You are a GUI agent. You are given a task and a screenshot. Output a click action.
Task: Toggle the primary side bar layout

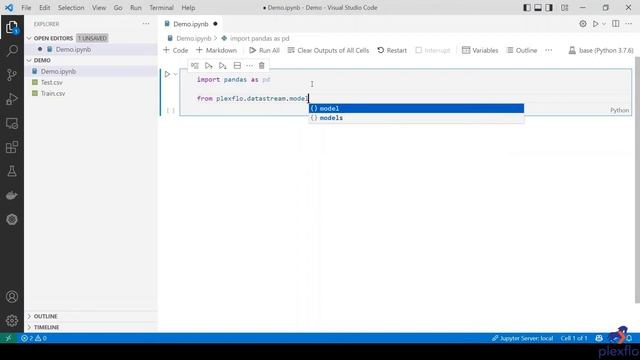pyautogui.click(x=527, y=8)
